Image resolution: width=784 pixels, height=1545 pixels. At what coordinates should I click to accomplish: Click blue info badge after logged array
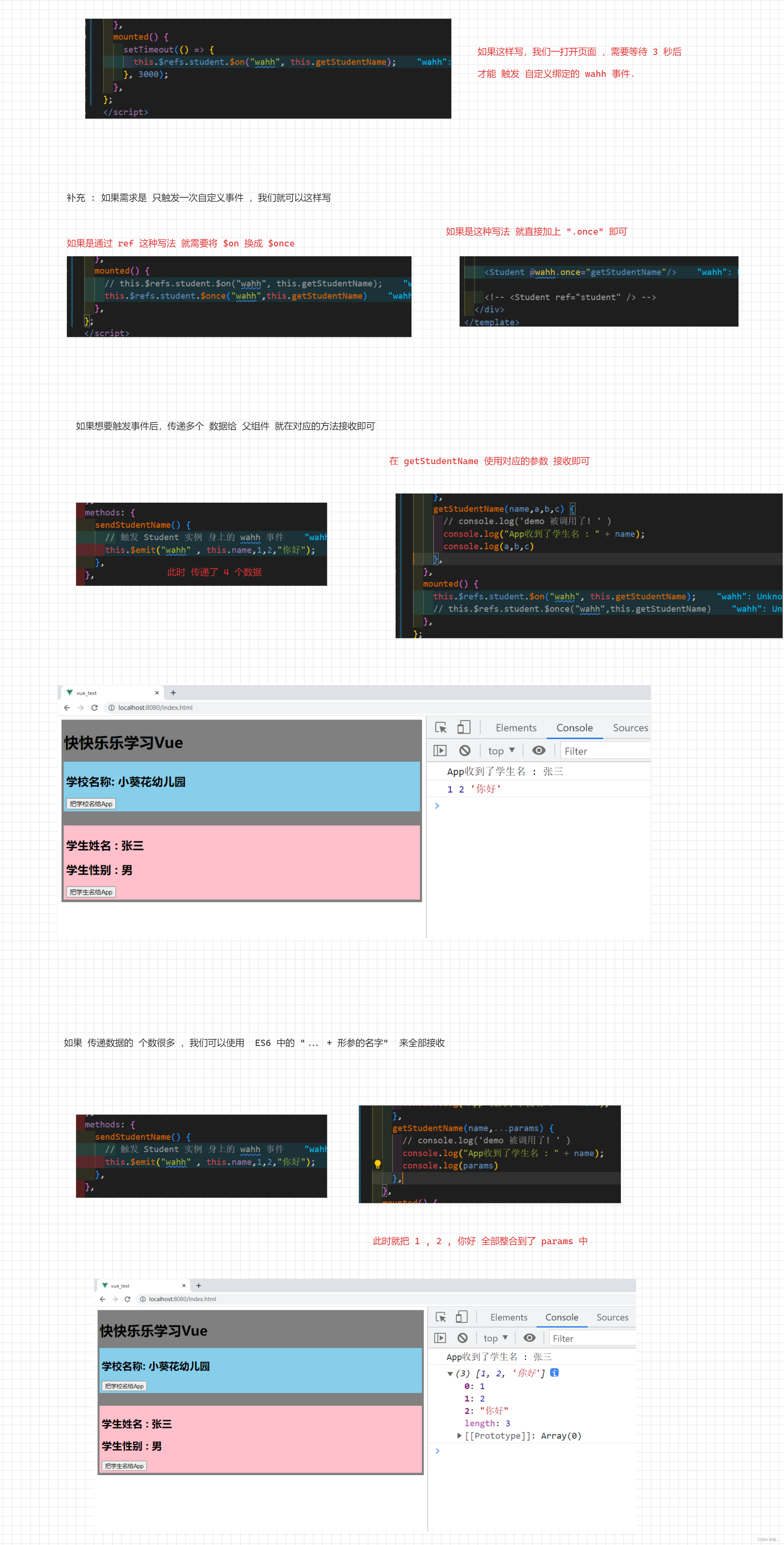[x=554, y=1372]
